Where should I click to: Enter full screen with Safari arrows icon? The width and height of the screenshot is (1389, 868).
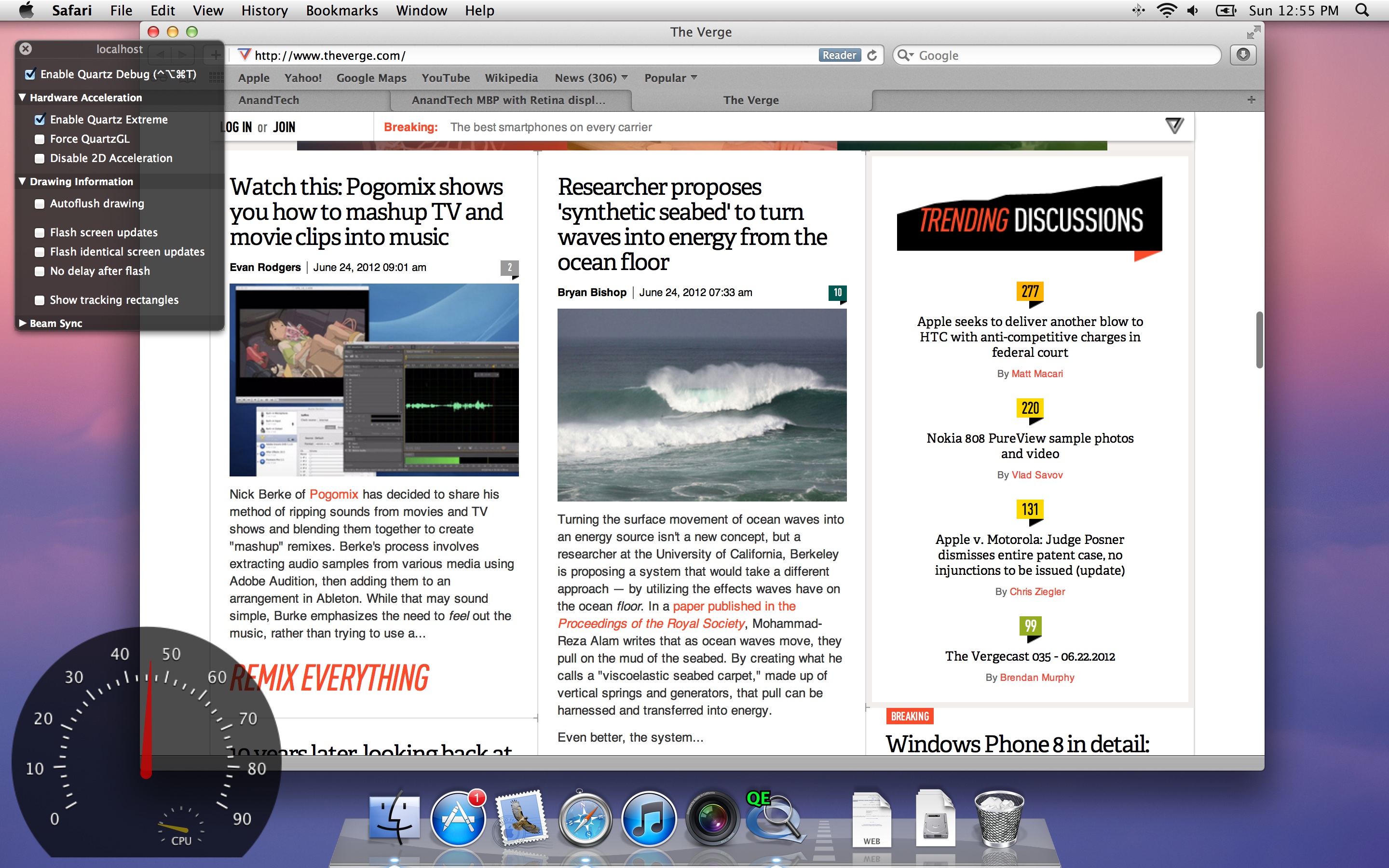(x=1253, y=32)
